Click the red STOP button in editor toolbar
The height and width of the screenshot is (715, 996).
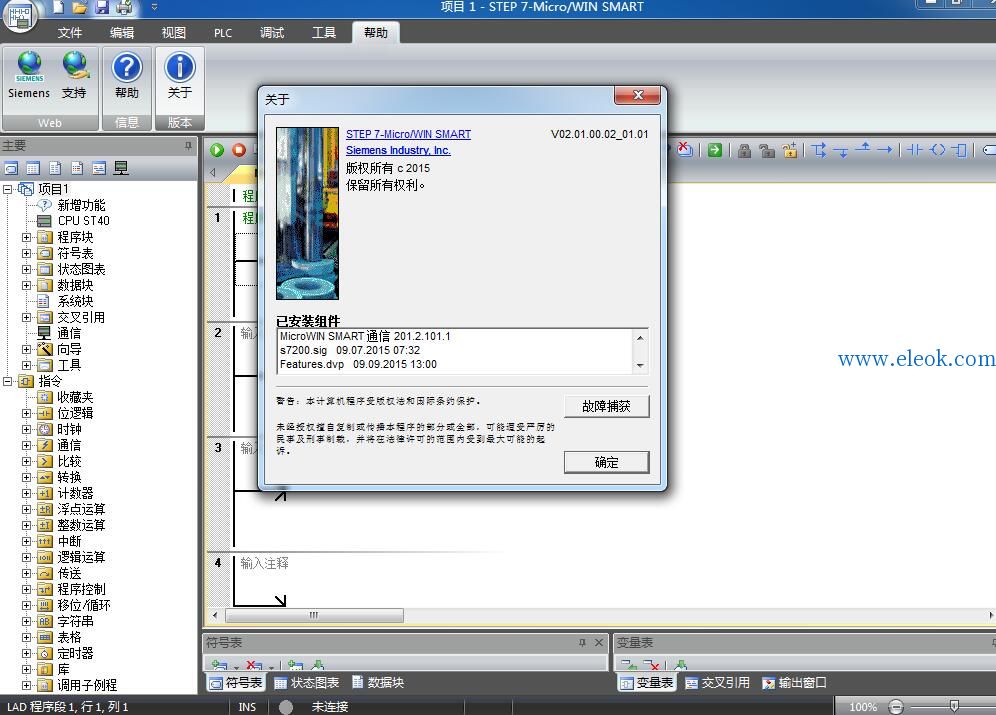click(239, 150)
